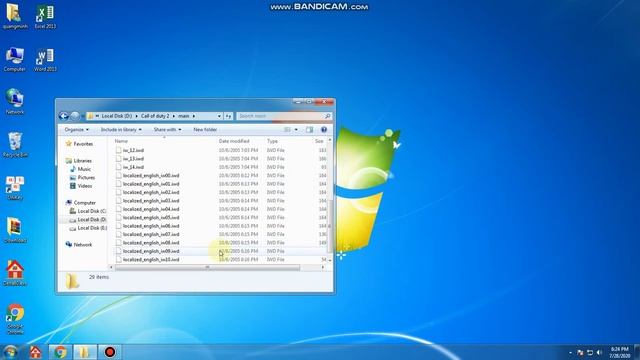640x360 pixels.
Task: Create a New folder
Action: 205,129
